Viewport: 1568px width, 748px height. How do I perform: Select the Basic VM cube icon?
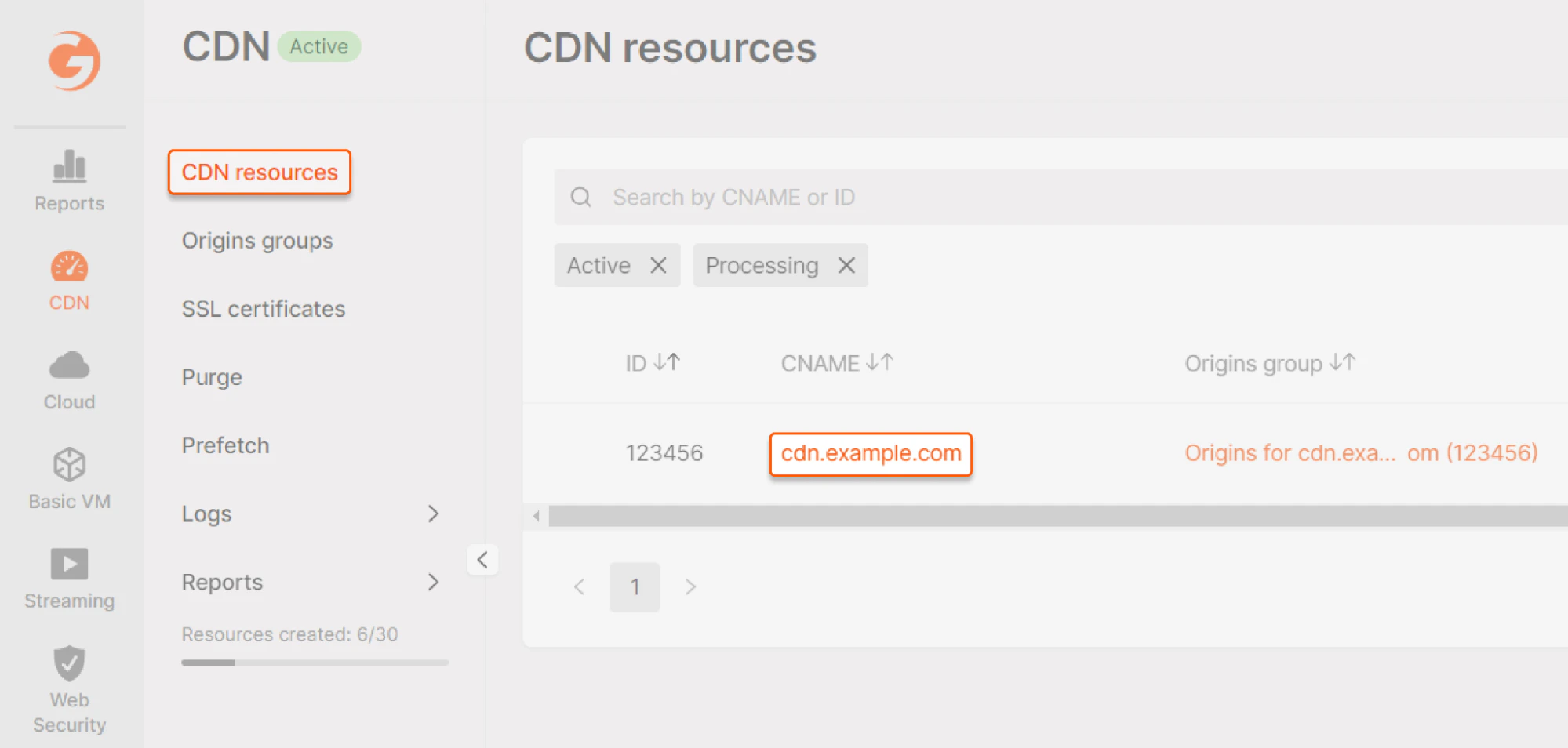(68, 464)
